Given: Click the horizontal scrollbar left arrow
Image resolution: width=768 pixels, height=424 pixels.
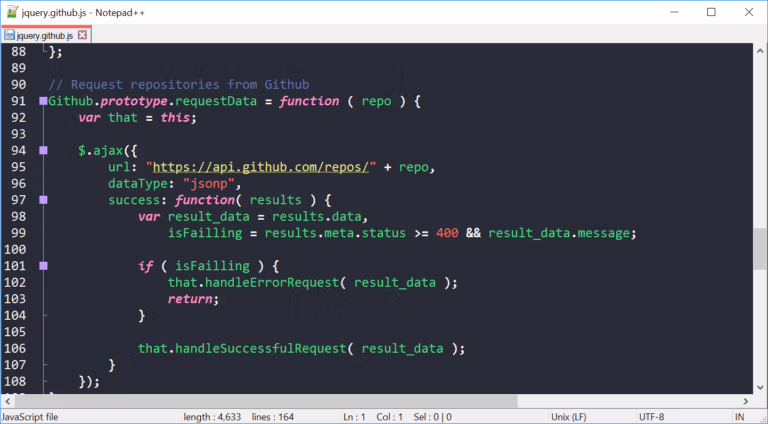Looking at the screenshot, I should pos(7,401).
